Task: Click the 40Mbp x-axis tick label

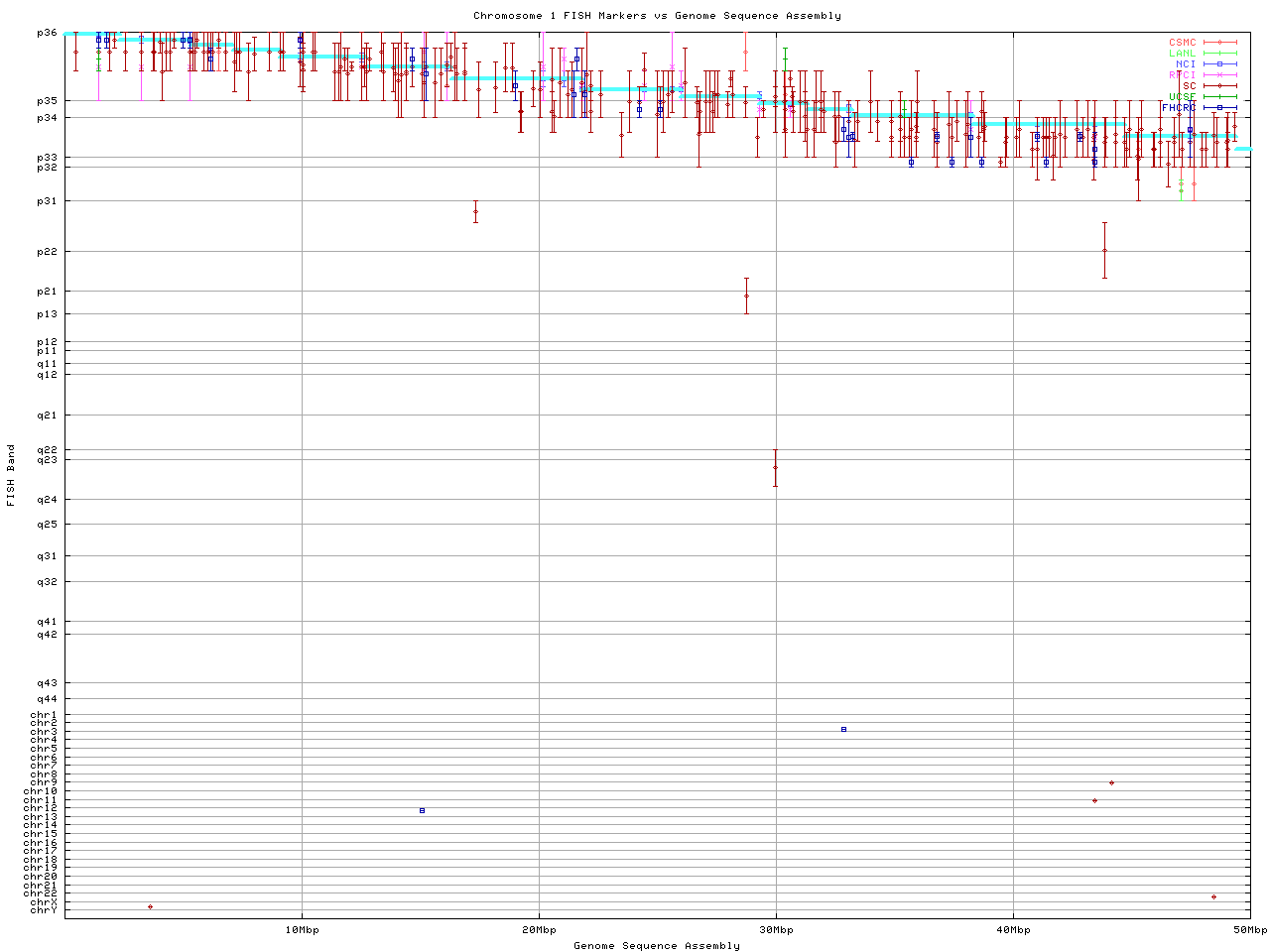Action: (x=1013, y=930)
